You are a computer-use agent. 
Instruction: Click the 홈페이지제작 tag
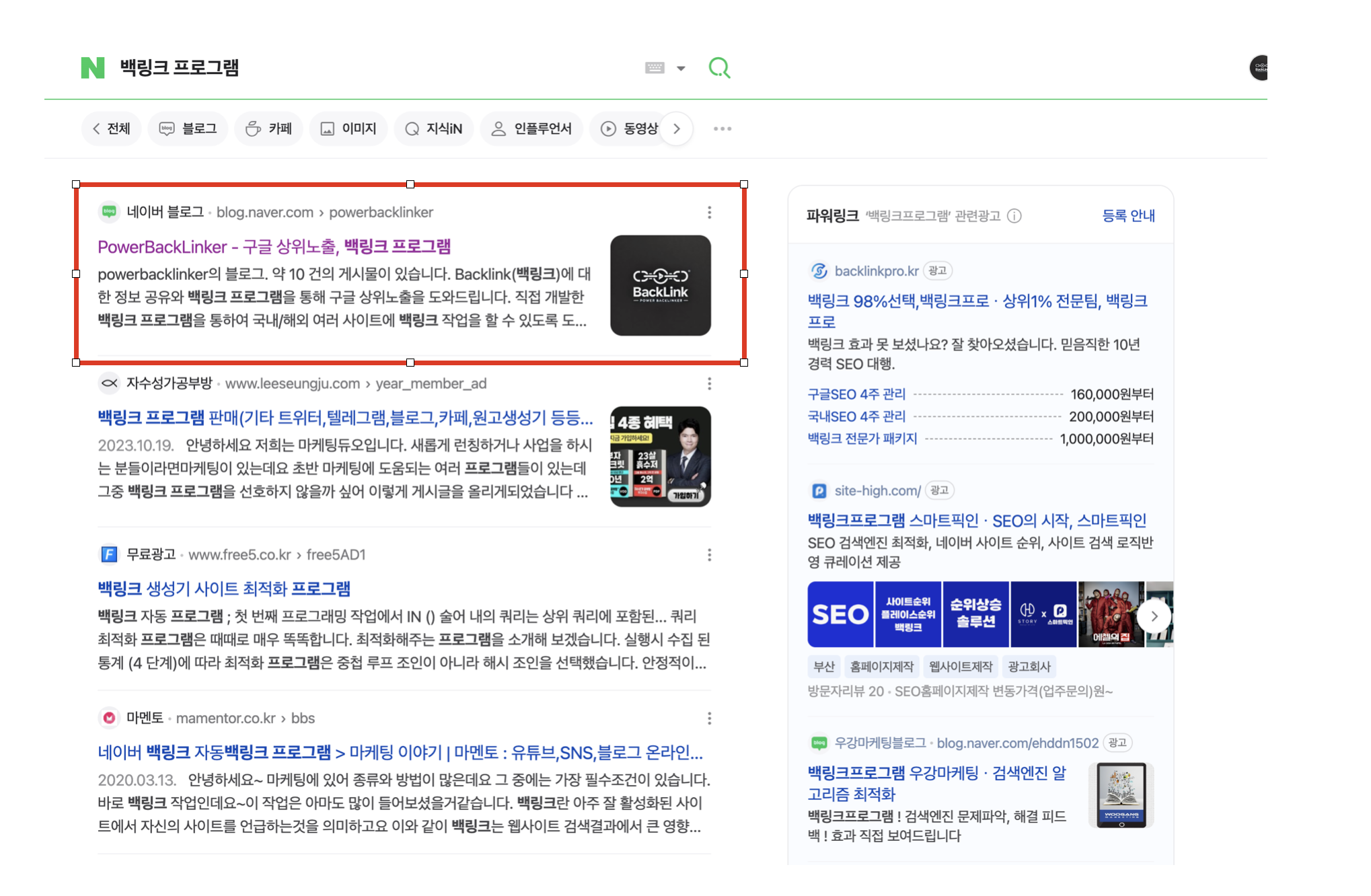(881, 667)
